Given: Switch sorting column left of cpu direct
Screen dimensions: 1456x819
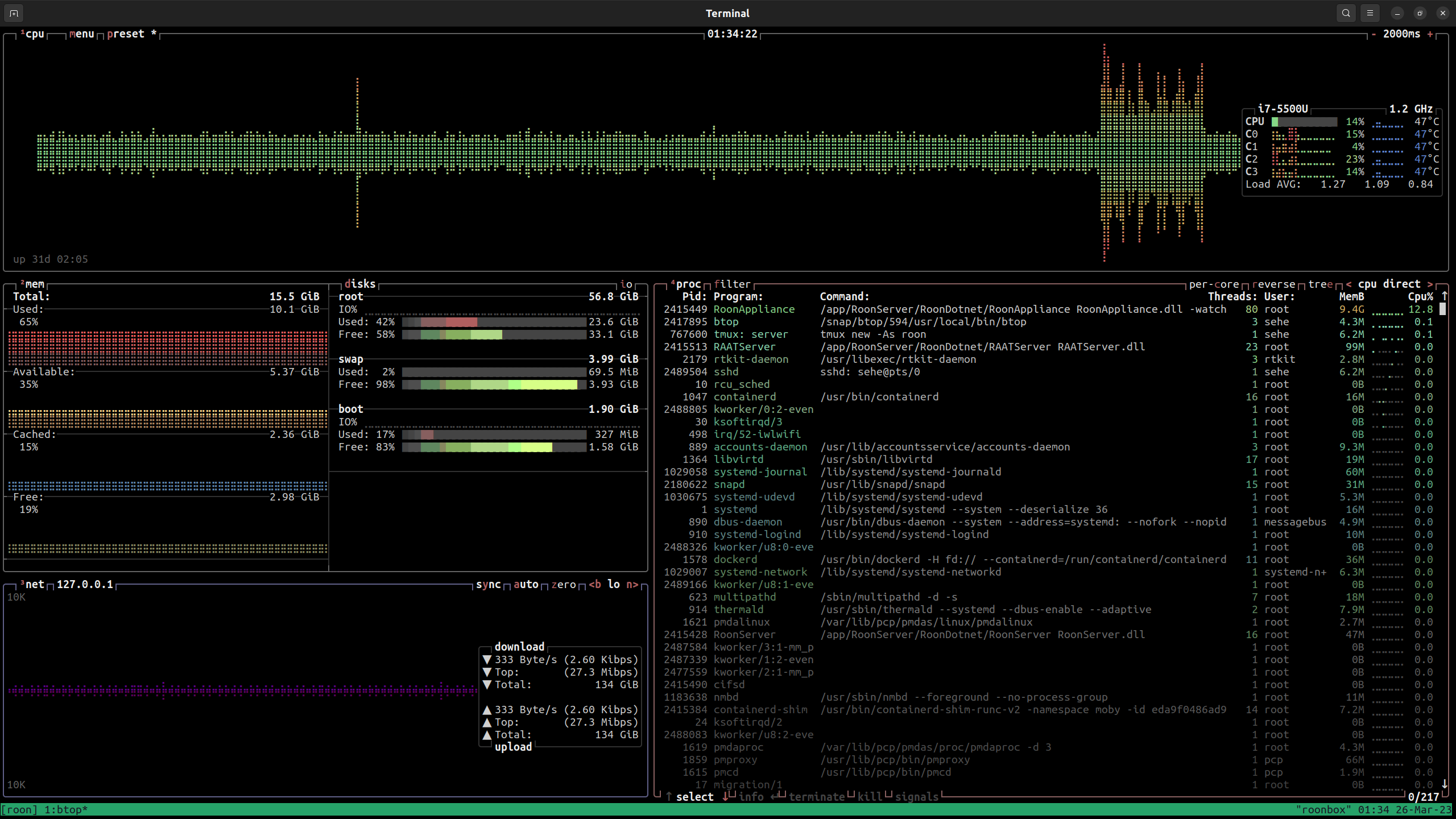Looking at the screenshot, I should pyautogui.click(x=1349, y=284).
